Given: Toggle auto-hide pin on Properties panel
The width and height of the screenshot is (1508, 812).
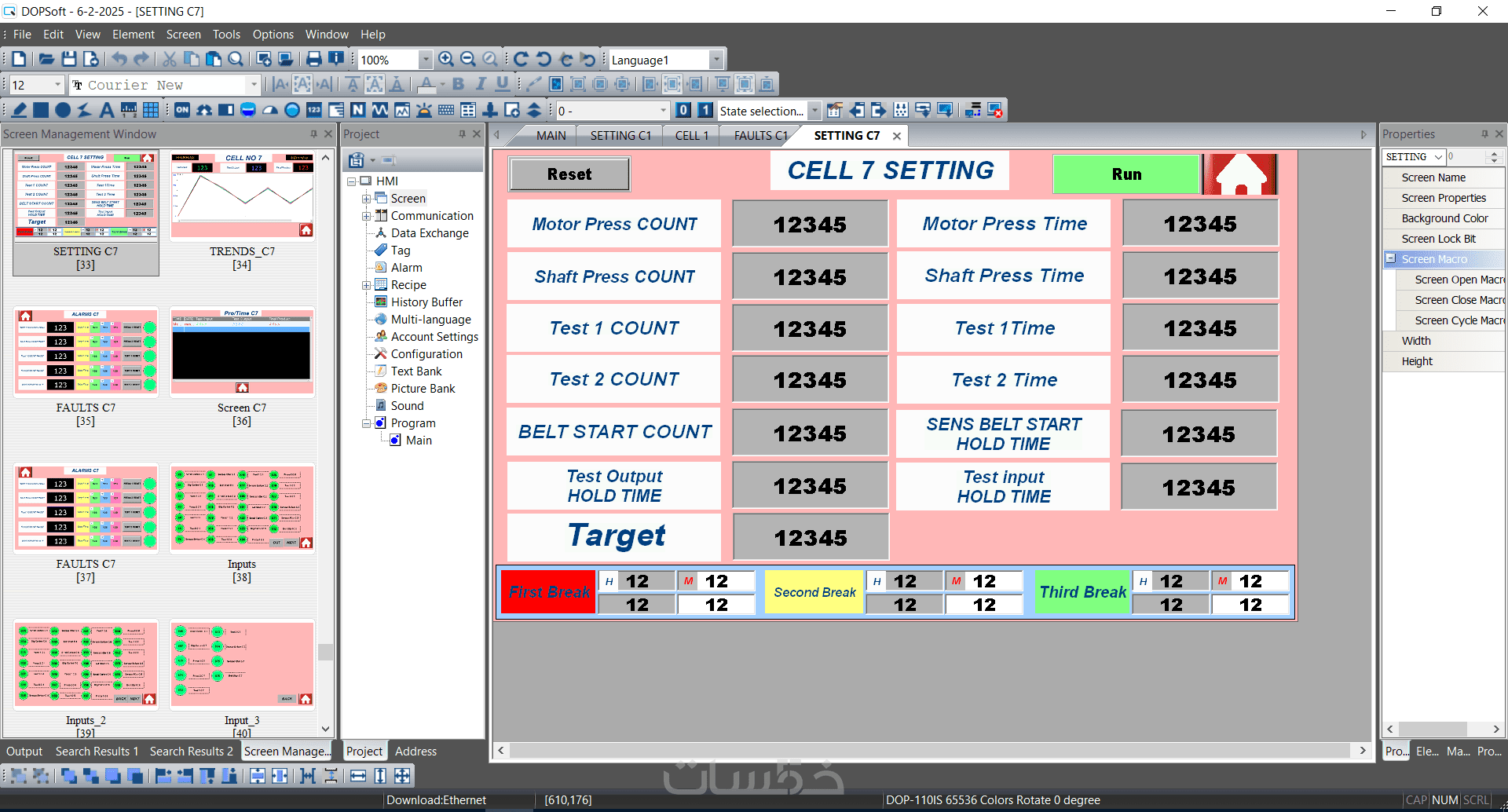Looking at the screenshot, I should click(1484, 134).
